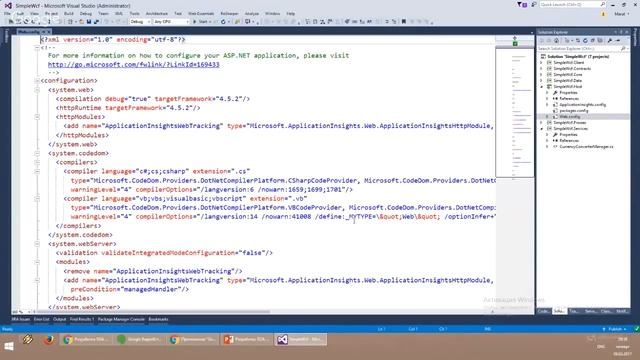The height and width of the screenshot is (360, 640).
Task: Select the SimpleWcf.Contracts project
Action: [572, 69]
